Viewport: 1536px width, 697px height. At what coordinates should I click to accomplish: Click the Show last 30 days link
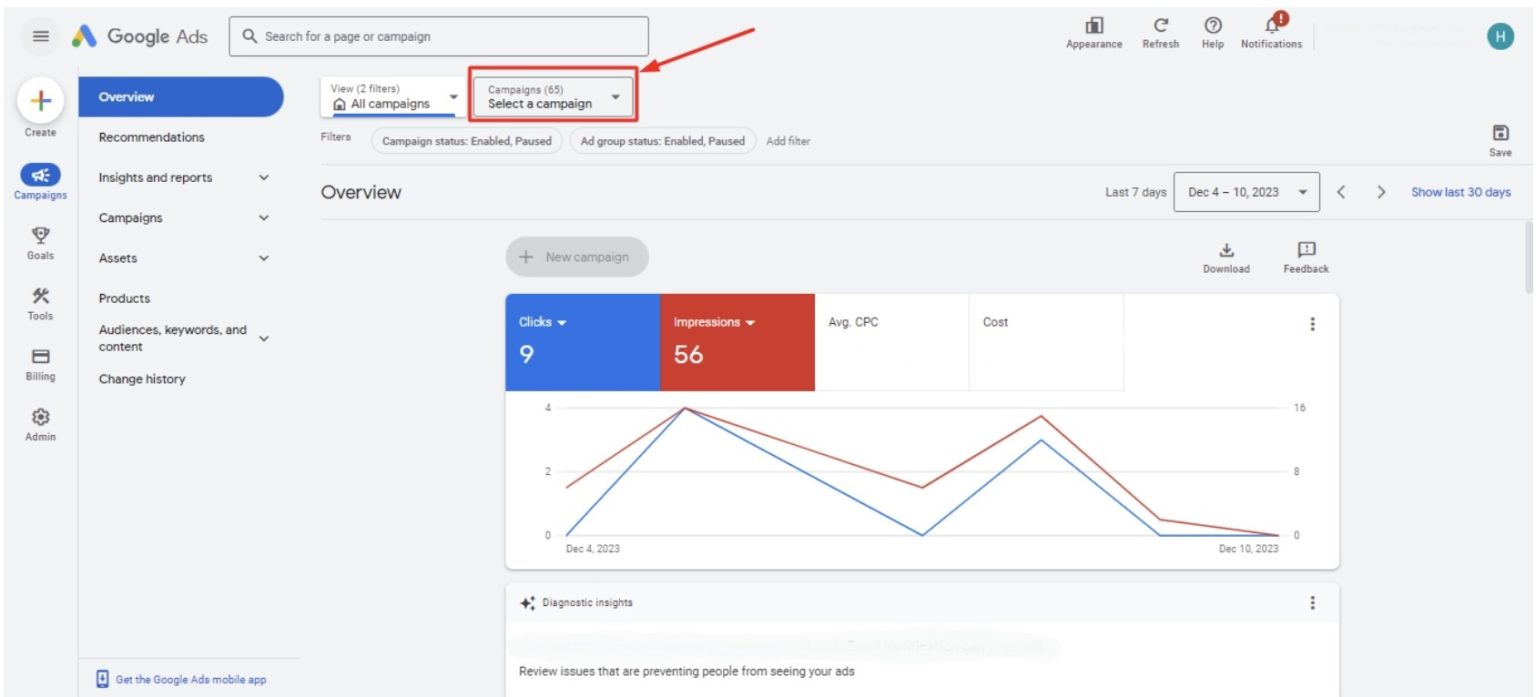tap(1460, 192)
